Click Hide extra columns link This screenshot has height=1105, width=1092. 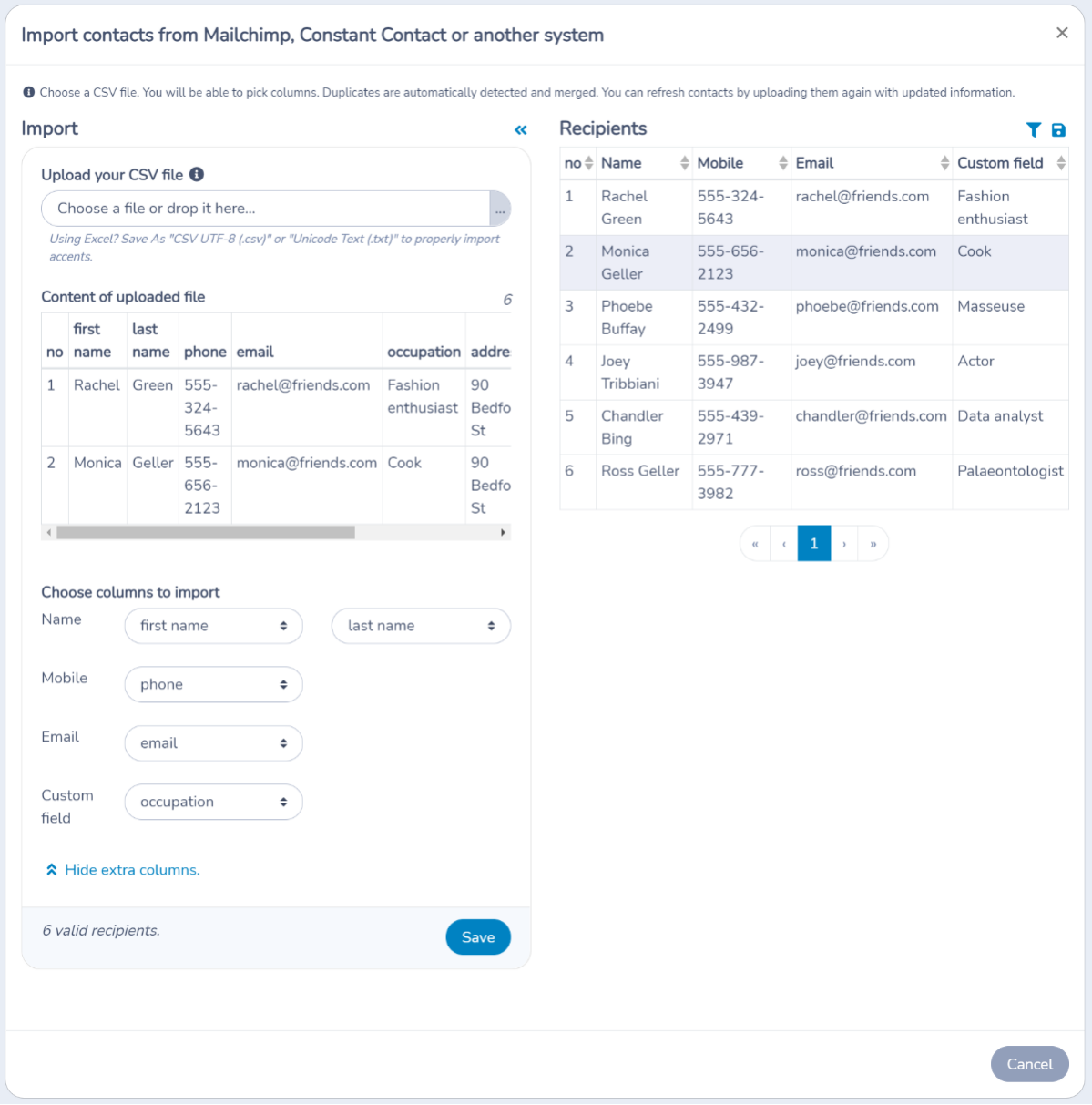coord(132,870)
